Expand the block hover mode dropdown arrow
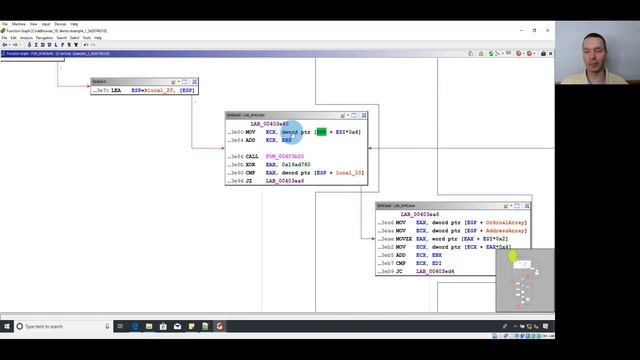 [x=523, y=53]
